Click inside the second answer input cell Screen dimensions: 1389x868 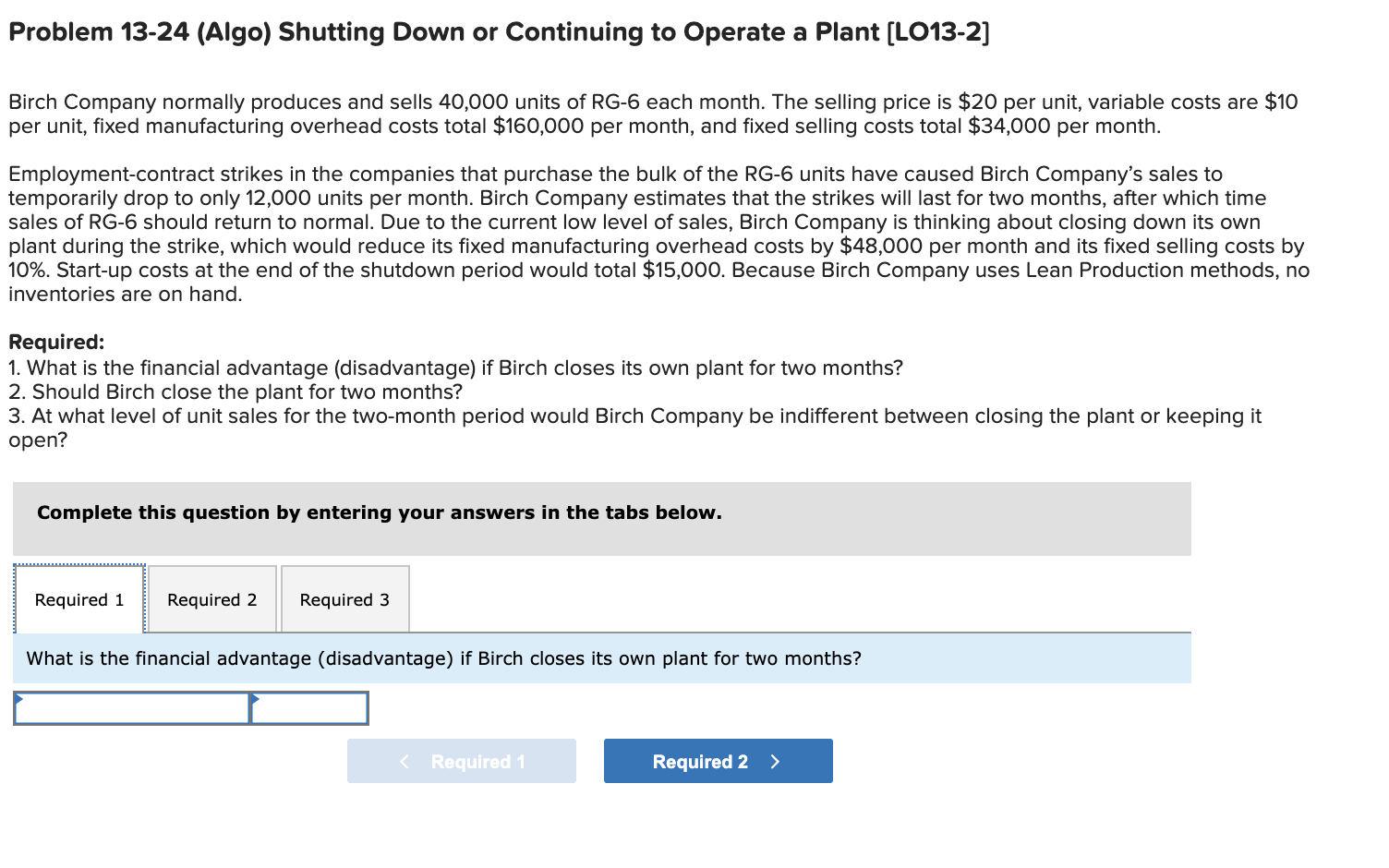(x=309, y=709)
